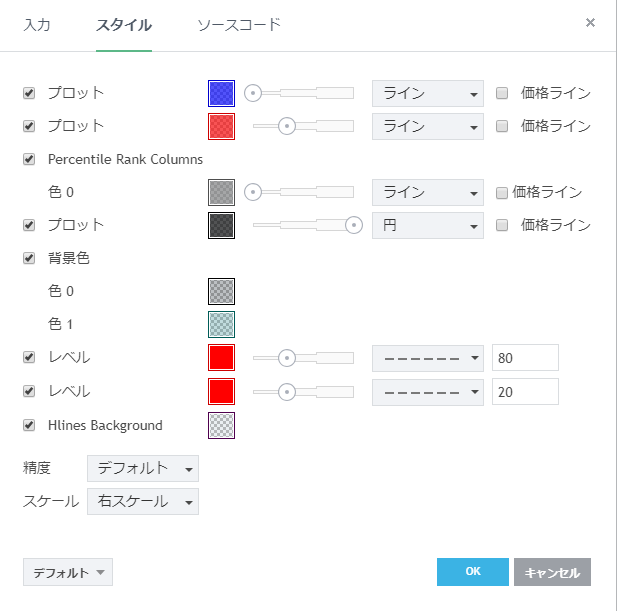The width and height of the screenshot is (617, 611).
Task: Uncheck the 背景色 checkbox
Action: click(x=29, y=258)
